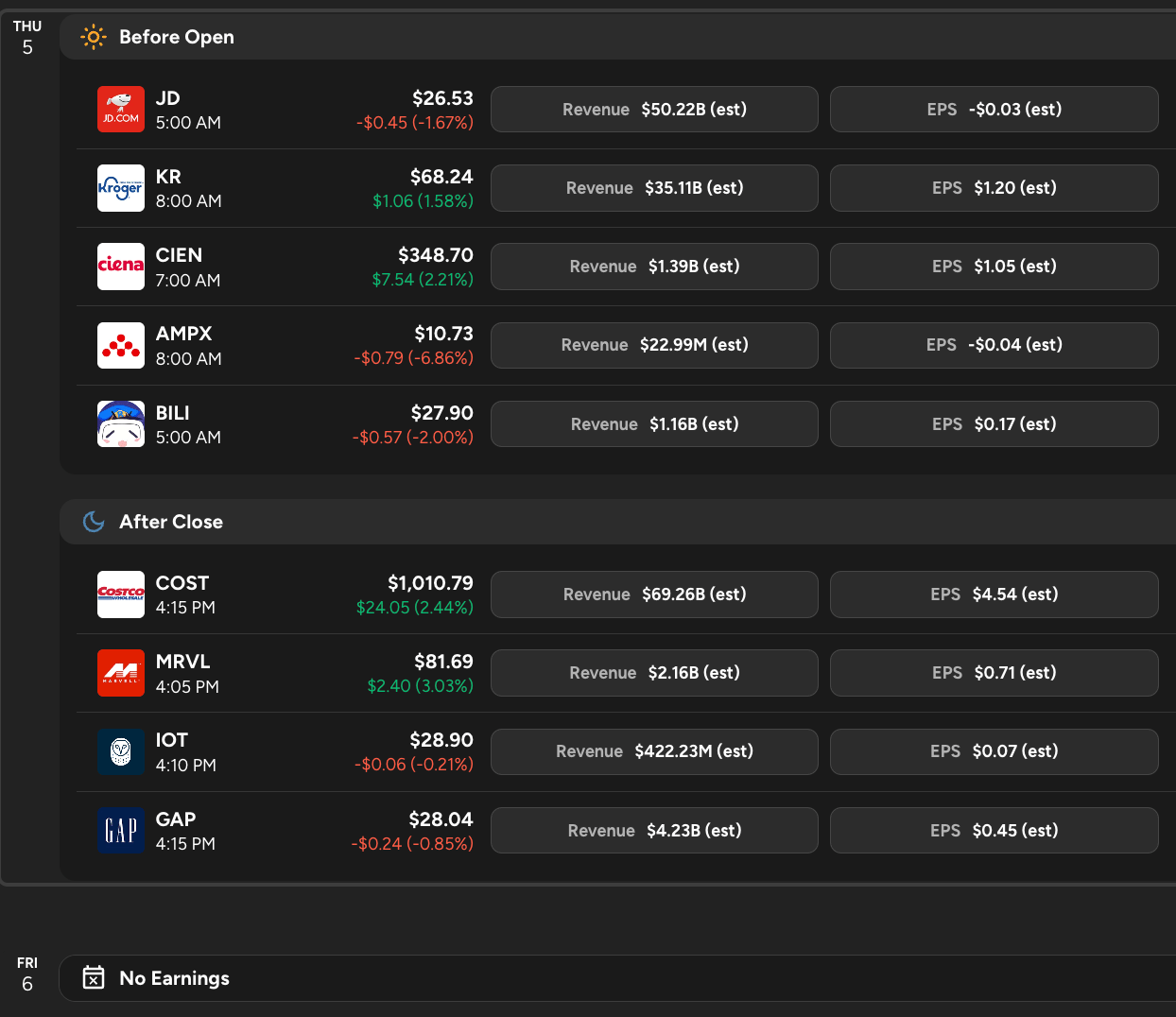
Task: Open CIEN EPS estimate $1.05 box
Action: (994, 267)
